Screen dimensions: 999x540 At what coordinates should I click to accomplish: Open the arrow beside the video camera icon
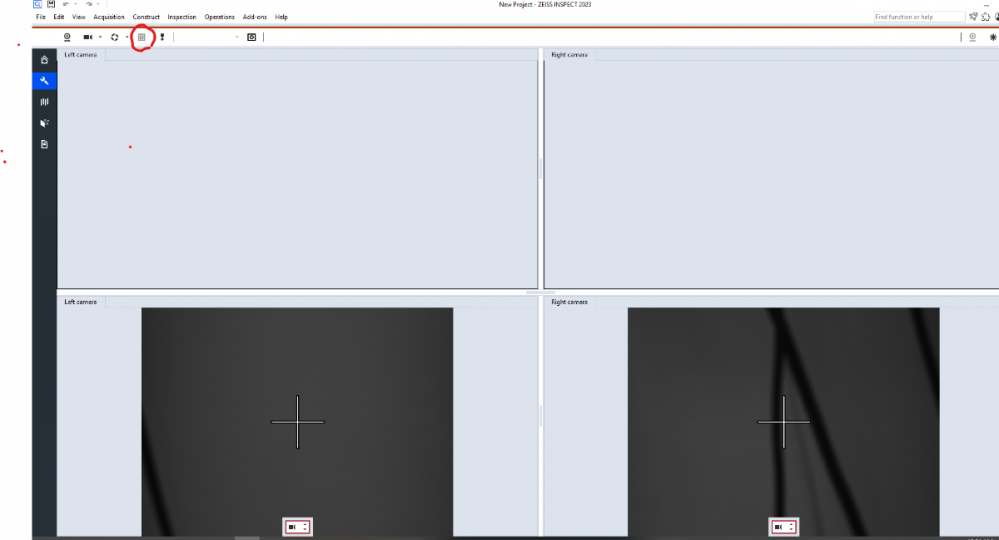point(100,37)
